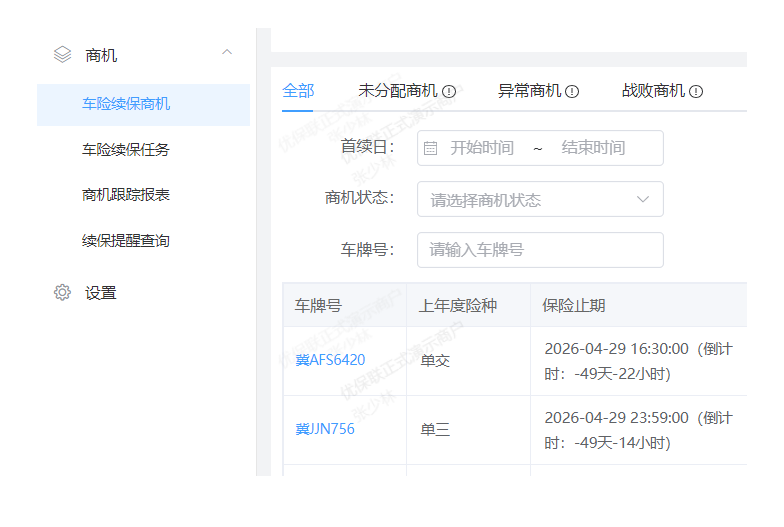Image resolution: width=784 pixels, height=527 pixels.
Task: Open the 设置 menu label
Action: (x=100, y=292)
